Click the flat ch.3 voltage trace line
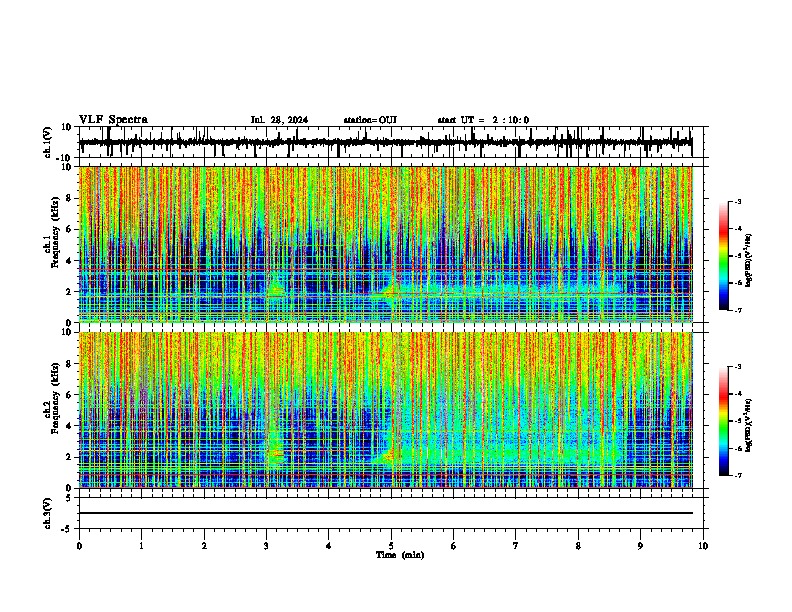792x612 pixels. 385,513
